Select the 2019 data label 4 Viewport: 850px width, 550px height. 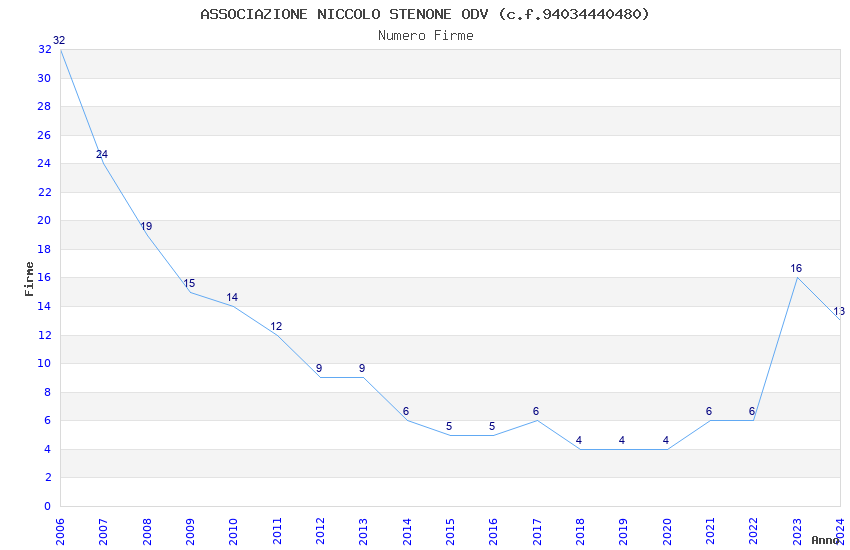(x=622, y=441)
